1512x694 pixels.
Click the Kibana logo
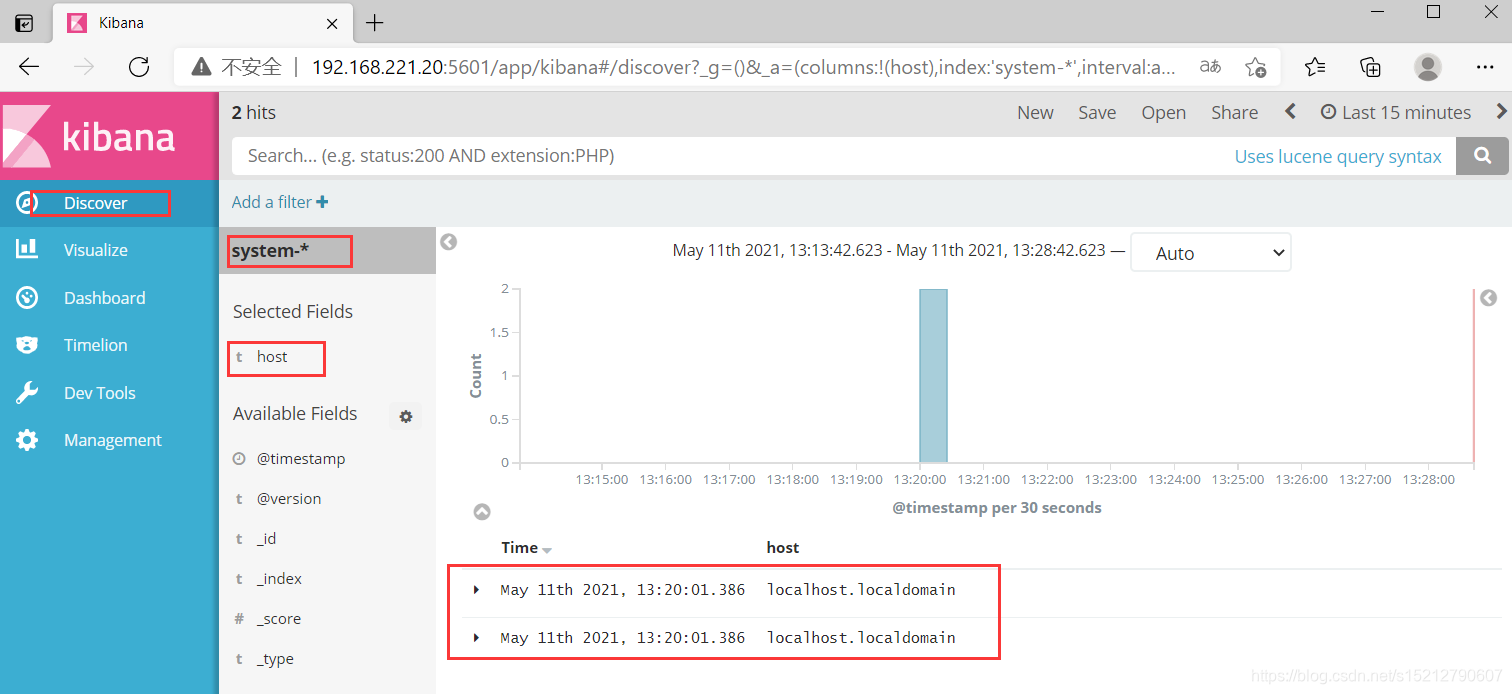coord(109,135)
